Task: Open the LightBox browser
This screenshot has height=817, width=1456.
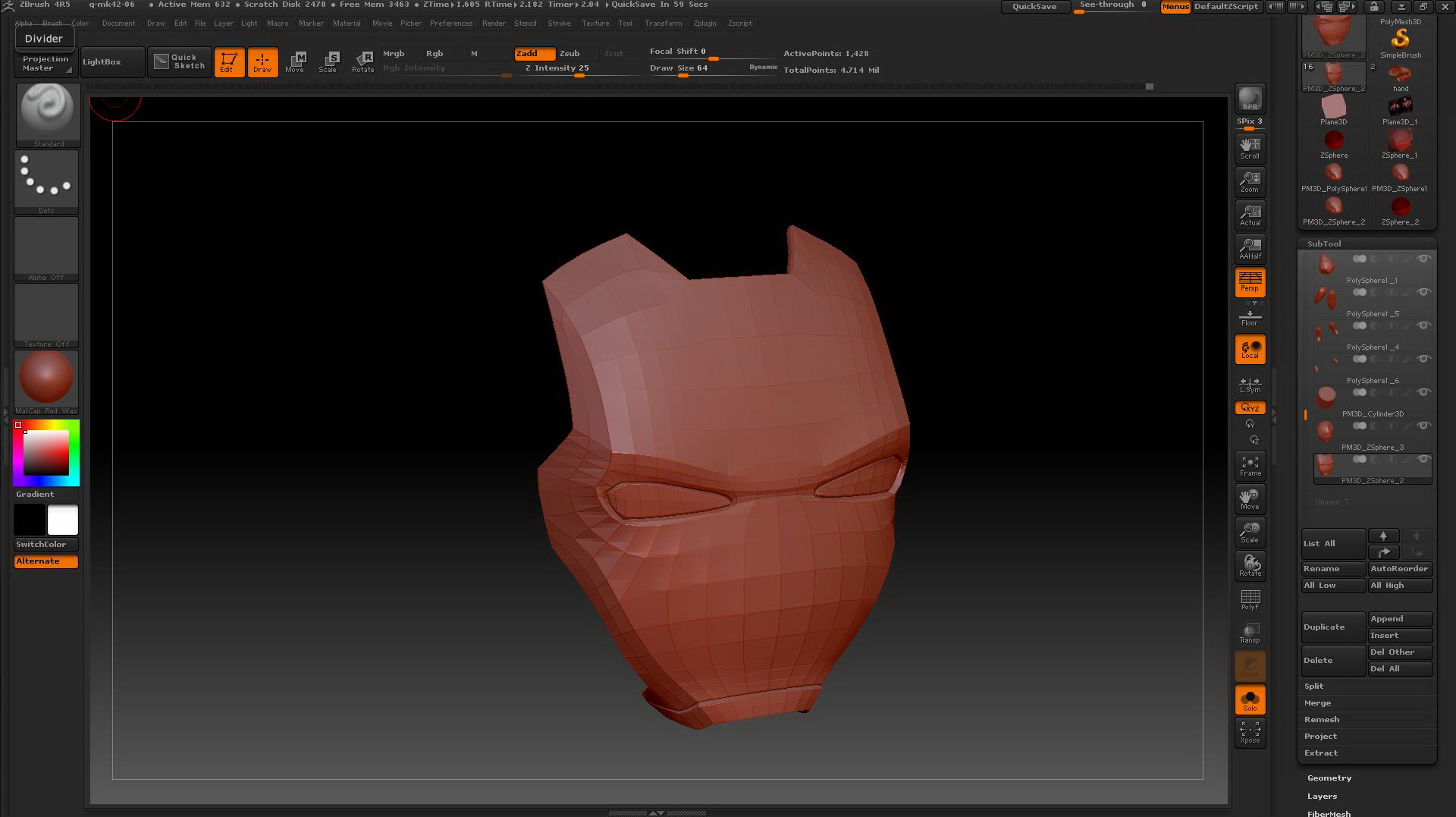Action: (x=112, y=61)
